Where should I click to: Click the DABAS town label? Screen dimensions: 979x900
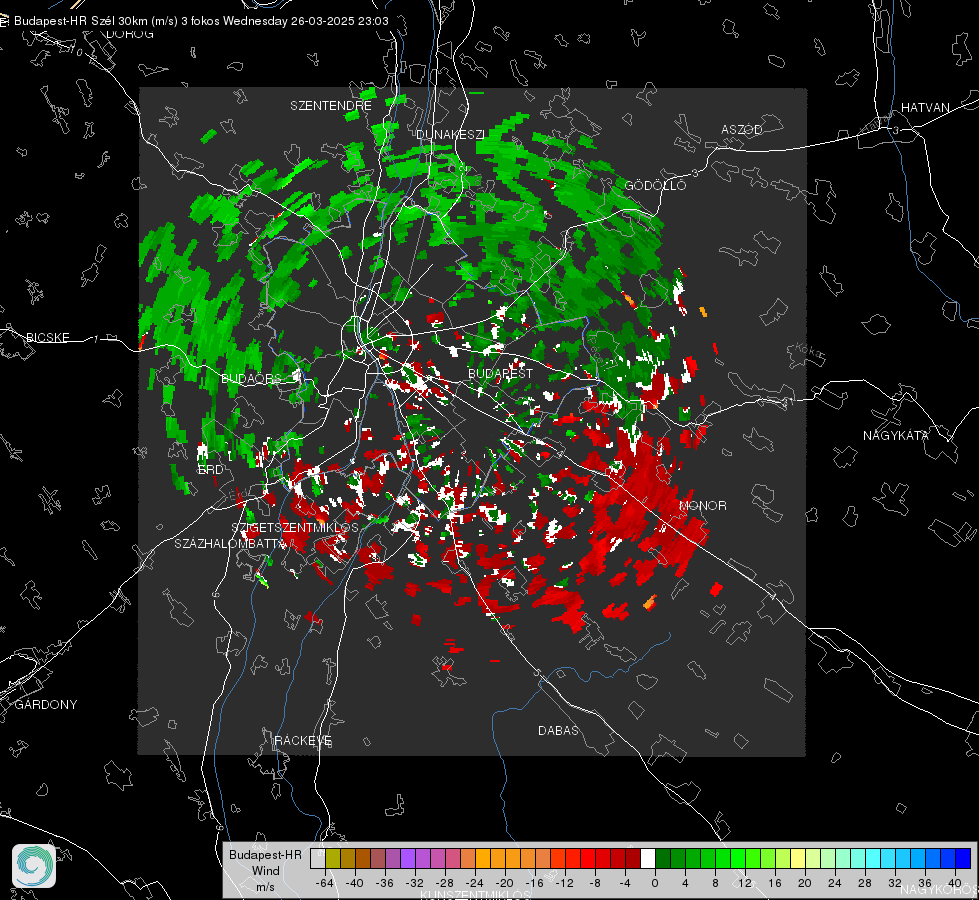pyautogui.click(x=558, y=731)
